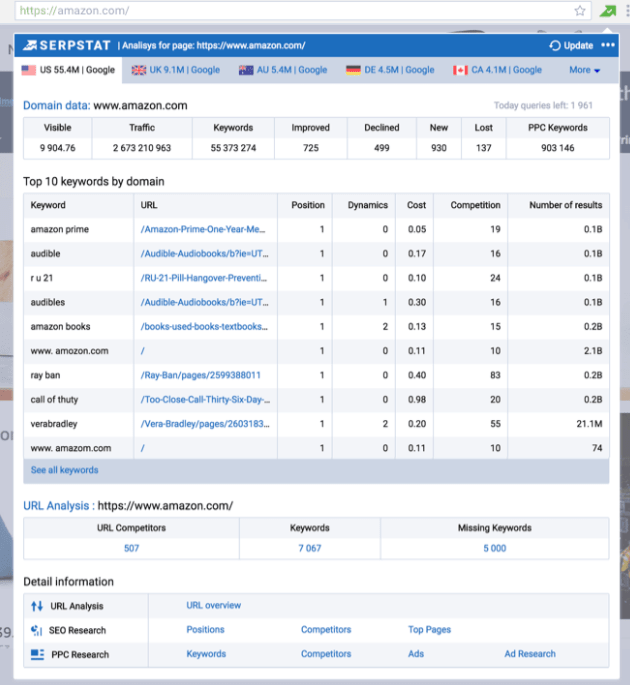The width and height of the screenshot is (630, 685).
Task: Open the Ray-Ban pages URL link
Action: coord(201,375)
